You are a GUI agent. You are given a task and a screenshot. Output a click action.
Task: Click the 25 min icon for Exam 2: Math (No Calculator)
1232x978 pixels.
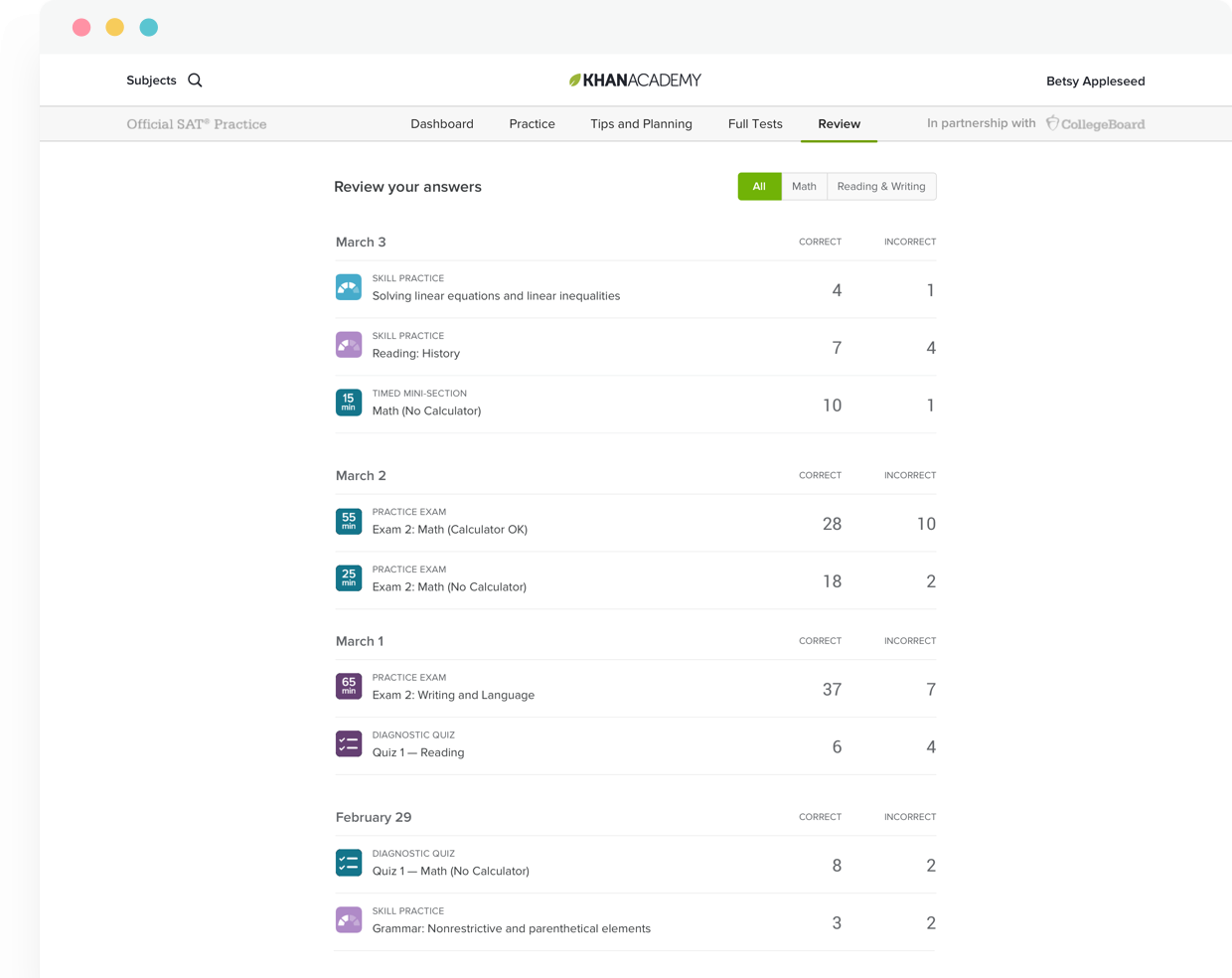click(x=349, y=578)
